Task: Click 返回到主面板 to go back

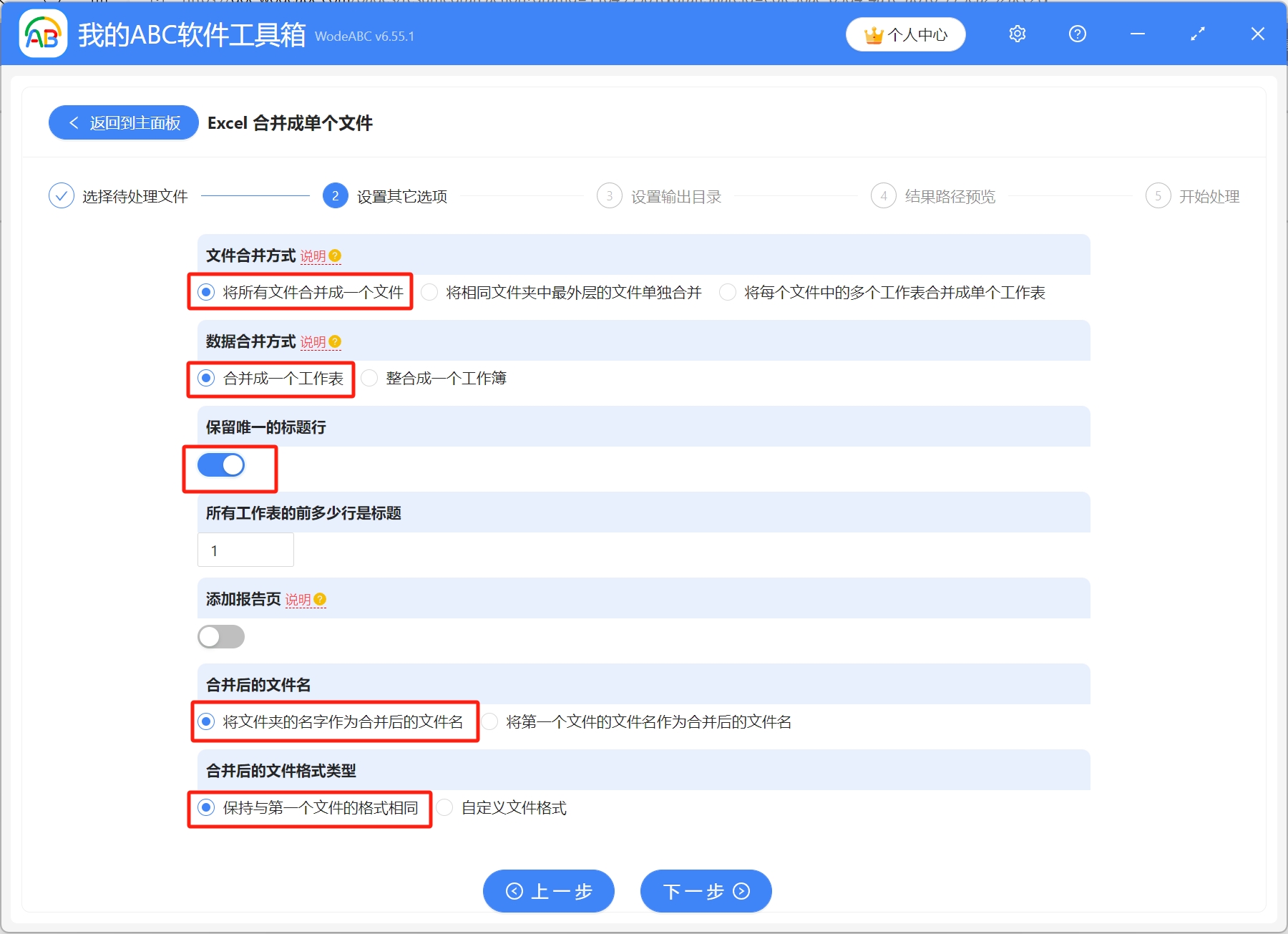Action: tap(123, 122)
